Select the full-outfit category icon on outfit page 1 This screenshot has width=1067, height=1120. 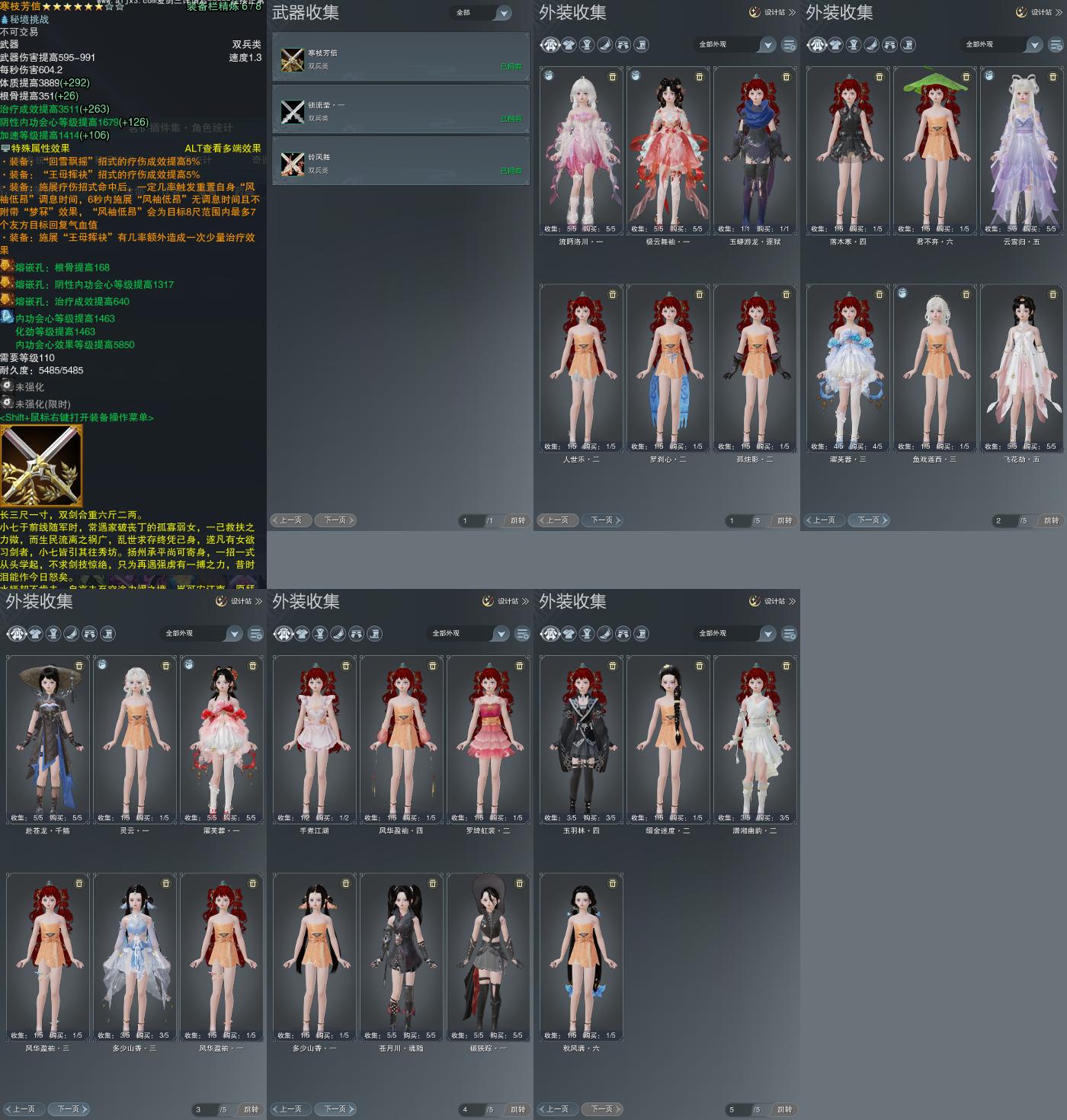[x=550, y=45]
